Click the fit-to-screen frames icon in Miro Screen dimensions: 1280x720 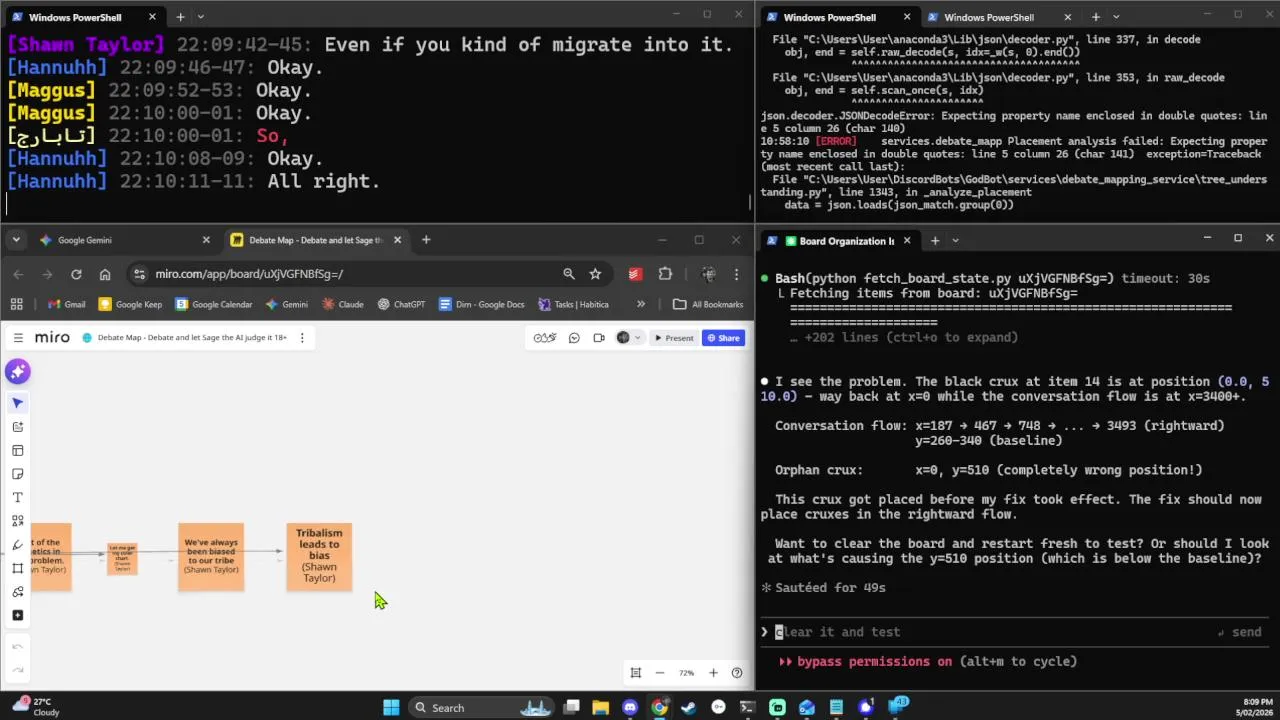[x=635, y=673]
